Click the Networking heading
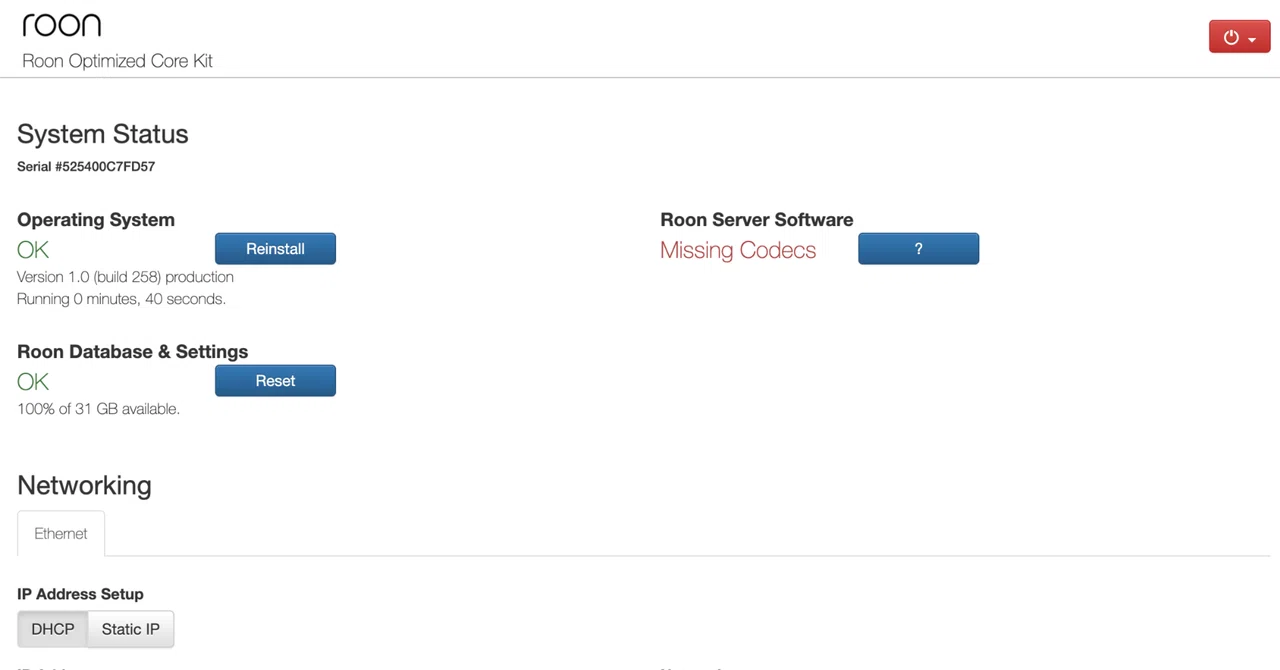Image resolution: width=1280 pixels, height=670 pixels. (x=84, y=485)
